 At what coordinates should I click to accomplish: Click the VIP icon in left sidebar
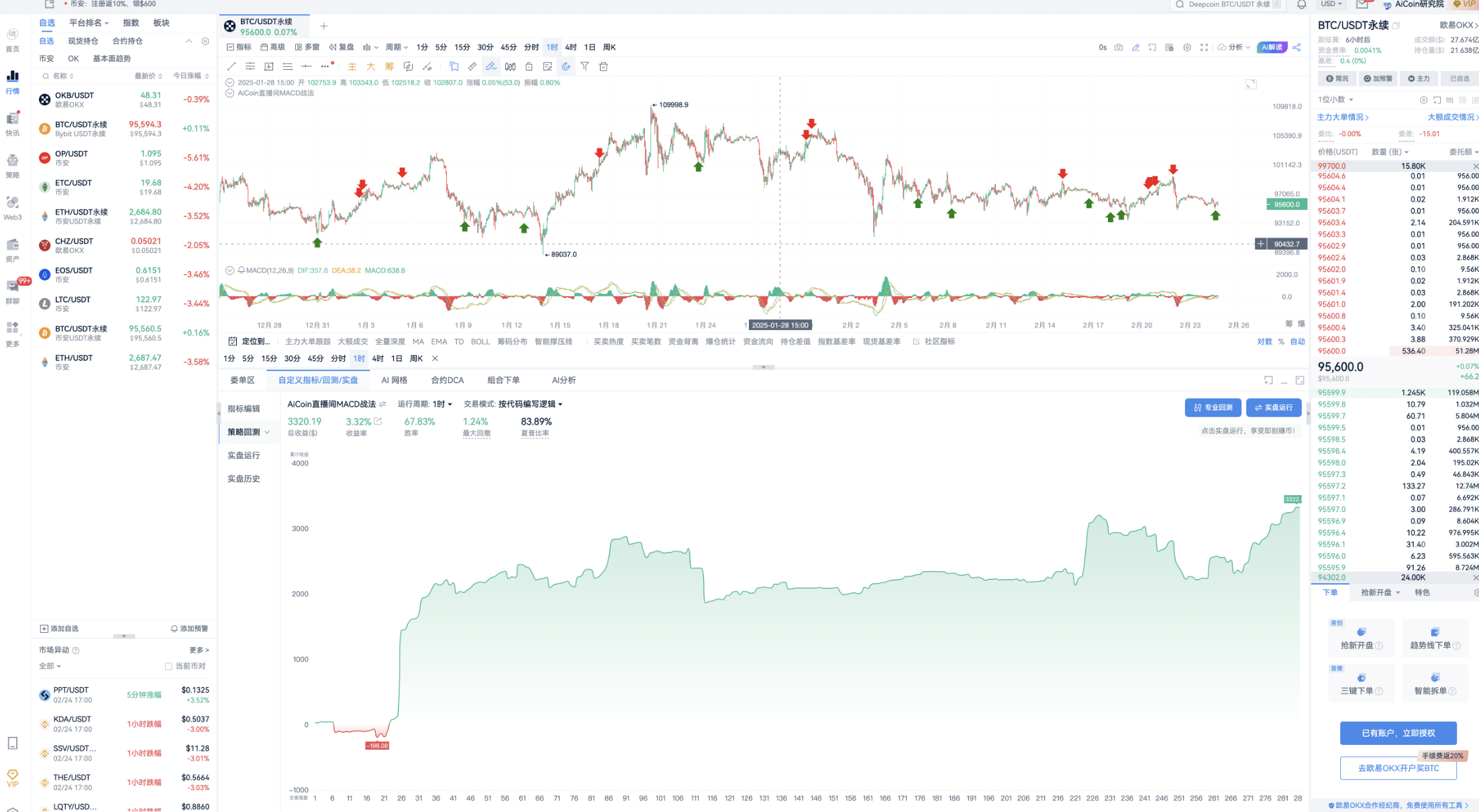point(12,778)
